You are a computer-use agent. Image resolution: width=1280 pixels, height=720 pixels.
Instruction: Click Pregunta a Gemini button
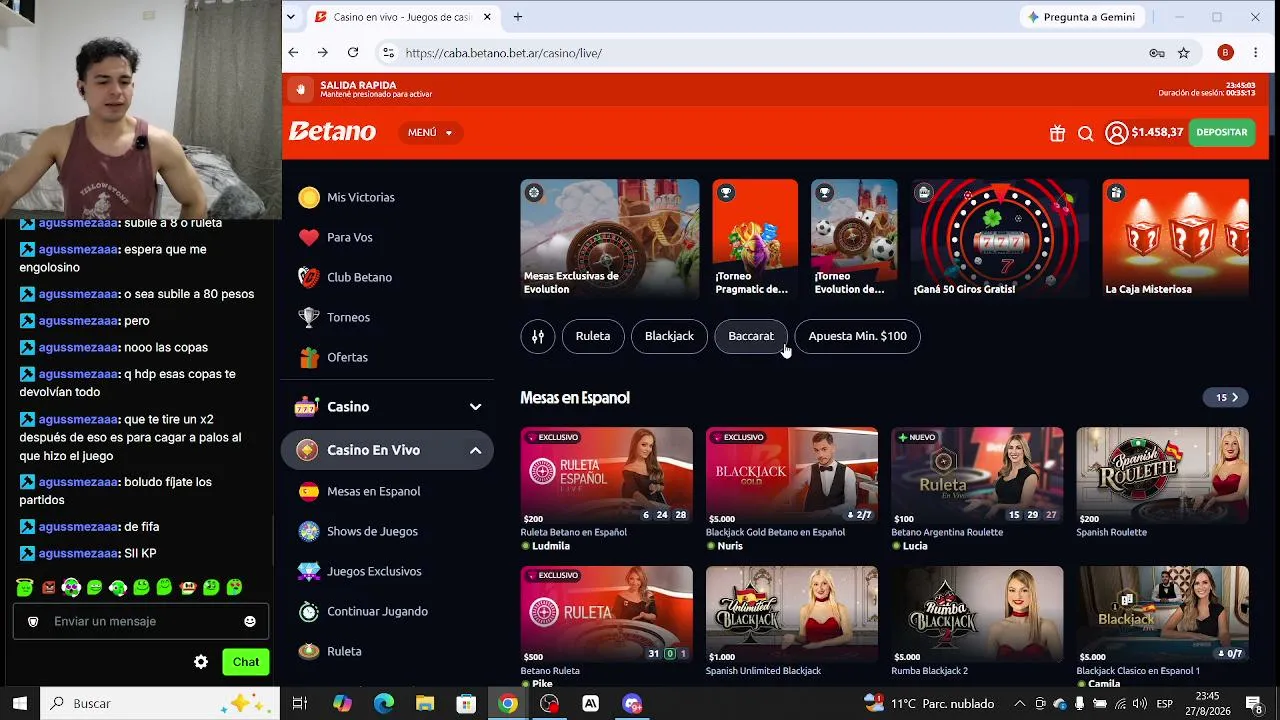click(x=1081, y=17)
